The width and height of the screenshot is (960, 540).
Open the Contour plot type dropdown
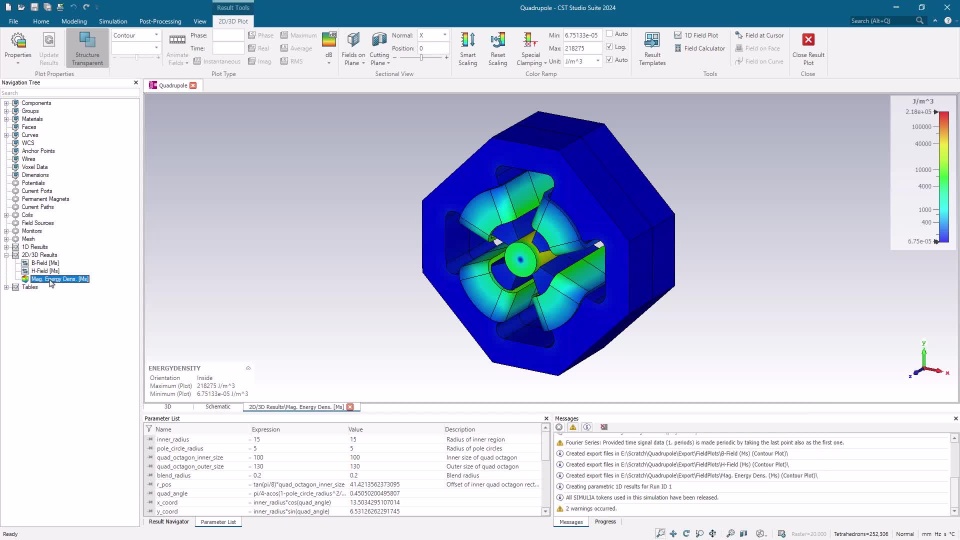[x=136, y=36]
